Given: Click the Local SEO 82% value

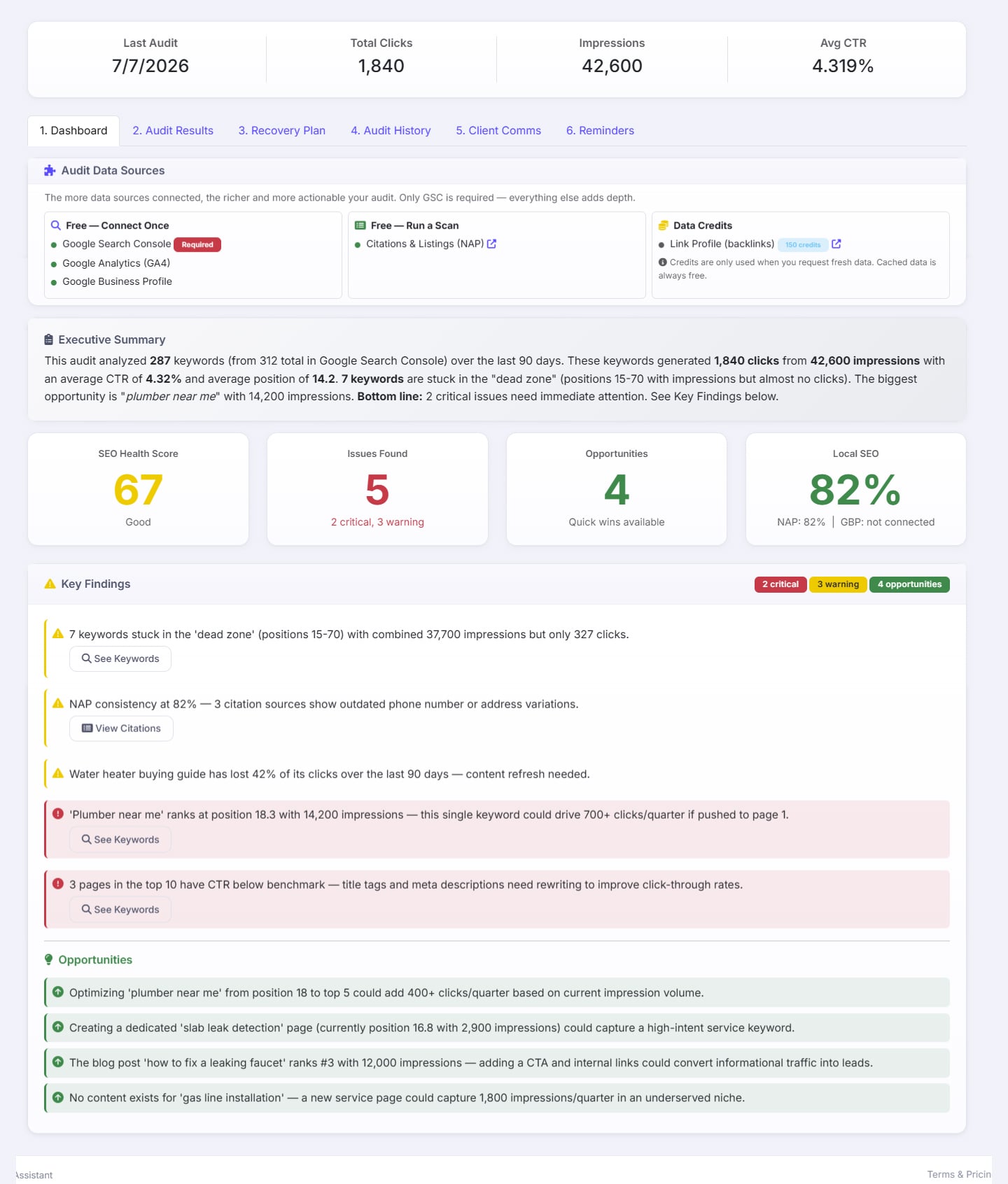Looking at the screenshot, I should click(855, 490).
